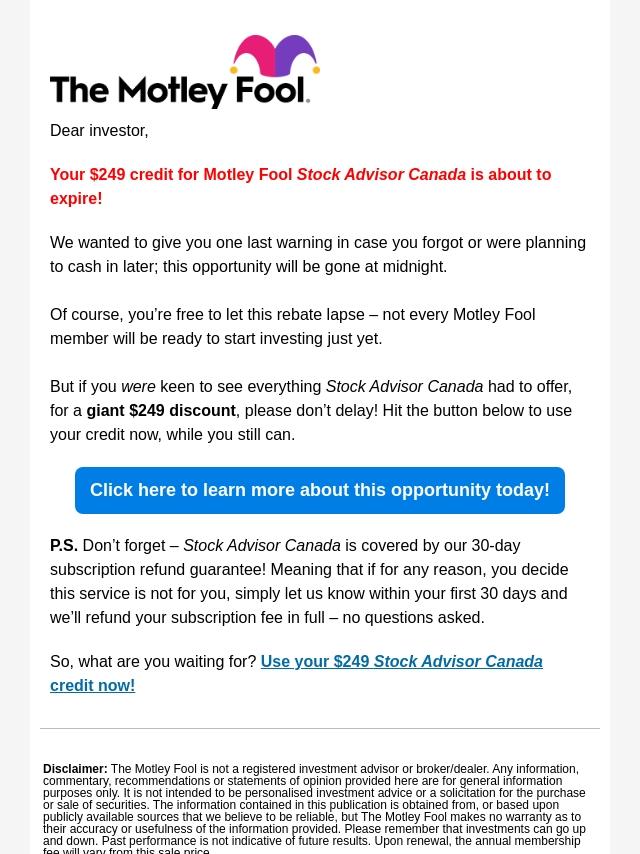The image size is (640, 854).
Task: Click the bold 'P.S.' label
Action: (x=64, y=546)
